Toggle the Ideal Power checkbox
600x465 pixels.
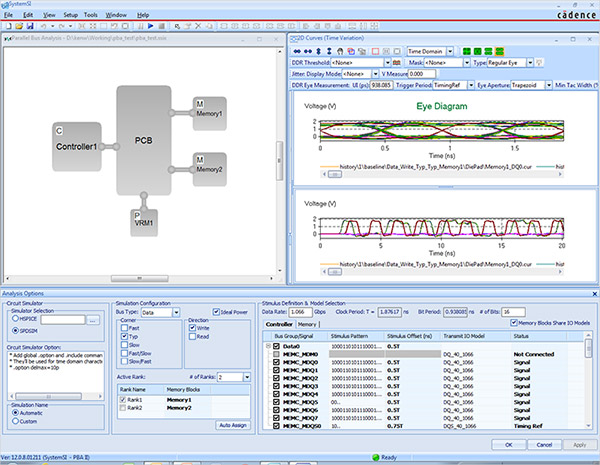(x=216, y=312)
